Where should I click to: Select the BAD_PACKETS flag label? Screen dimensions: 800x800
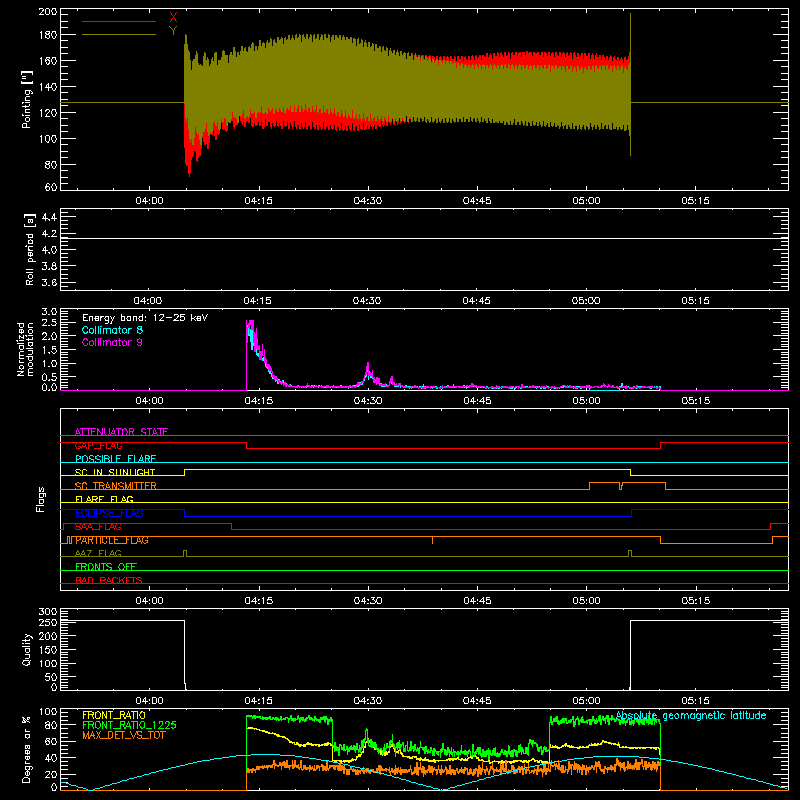click(109, 580)
